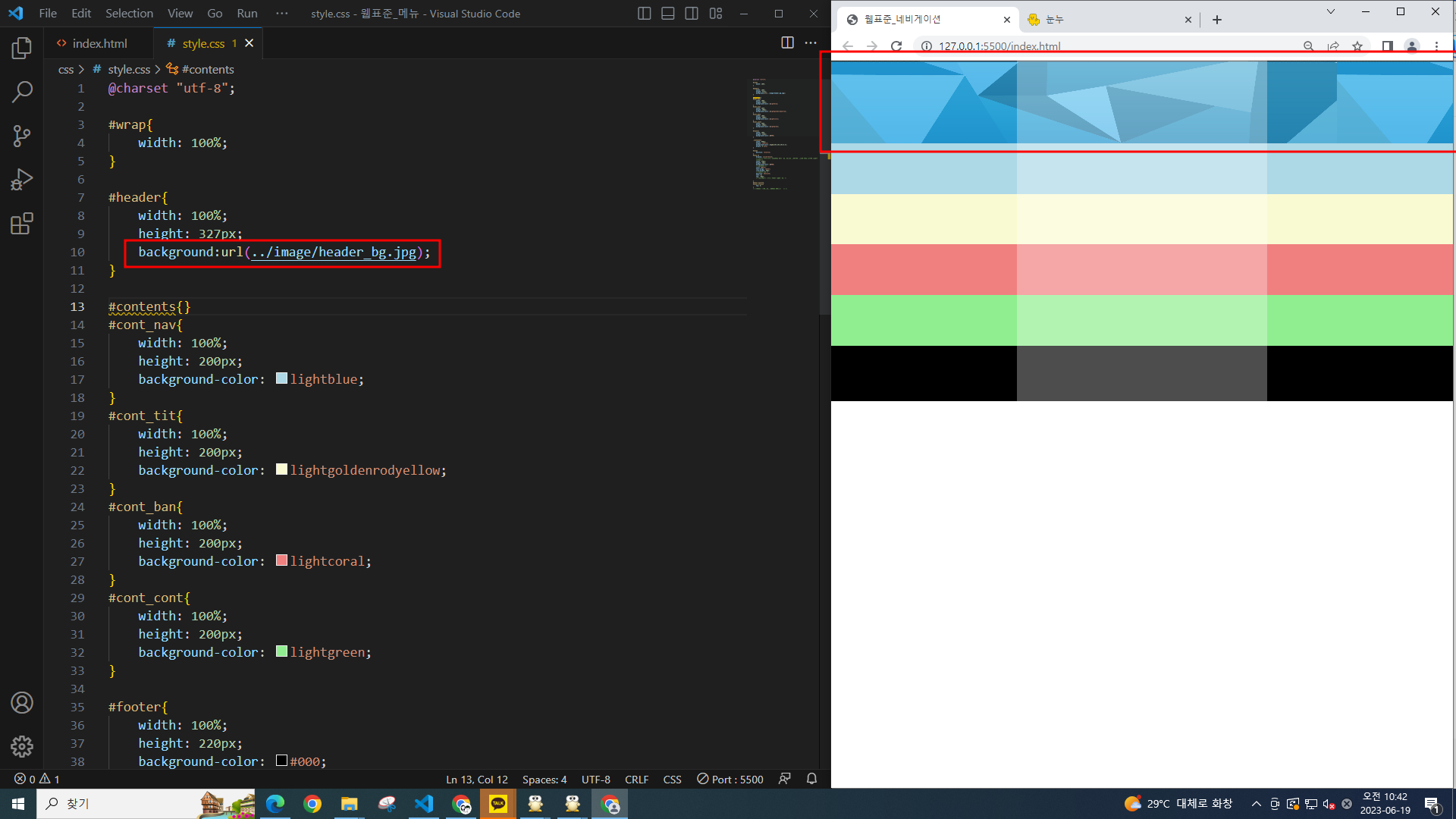Open the Search view in activity bar

click(x=22, y=93)
